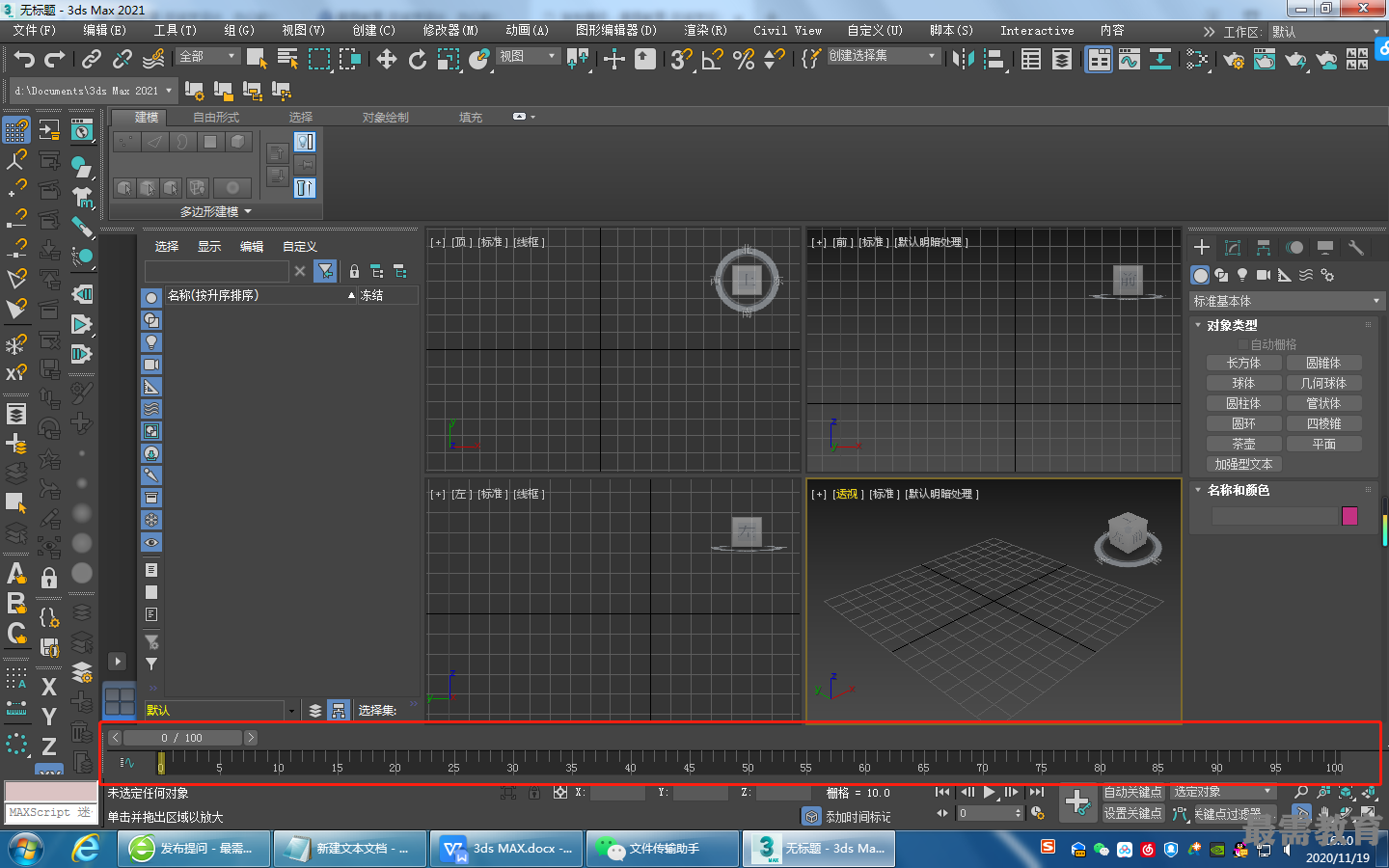Toggle the Scene Explorer icon
The width and height of the screenshot is (1389, 868).
[1031, 59]
